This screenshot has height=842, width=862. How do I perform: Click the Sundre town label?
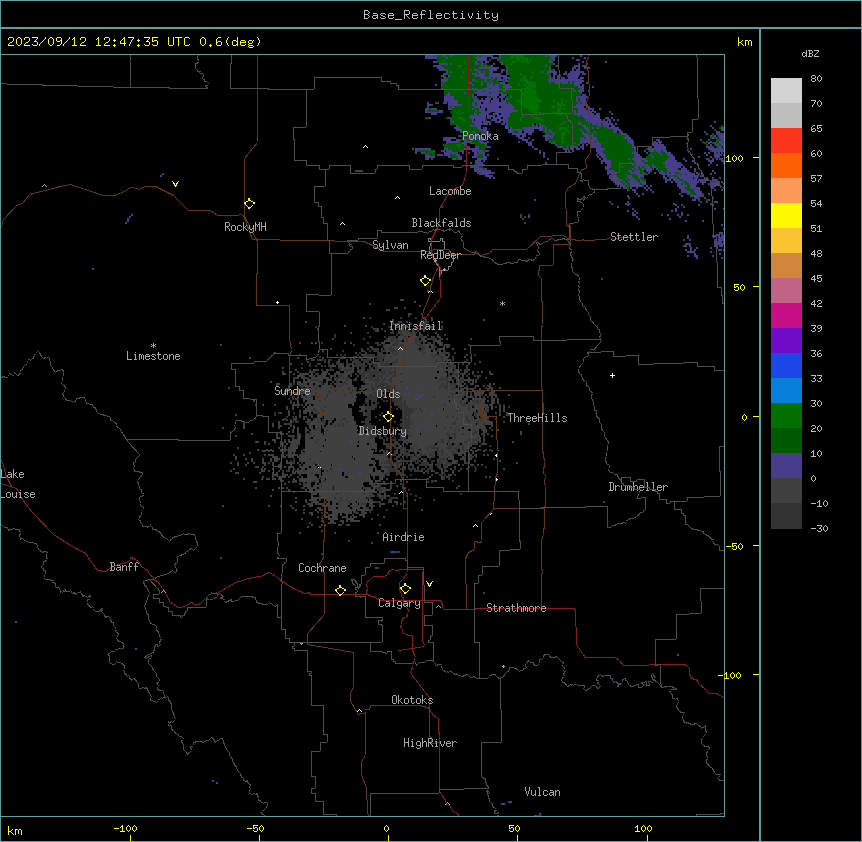pyautogui.click(x=292, y=391)
